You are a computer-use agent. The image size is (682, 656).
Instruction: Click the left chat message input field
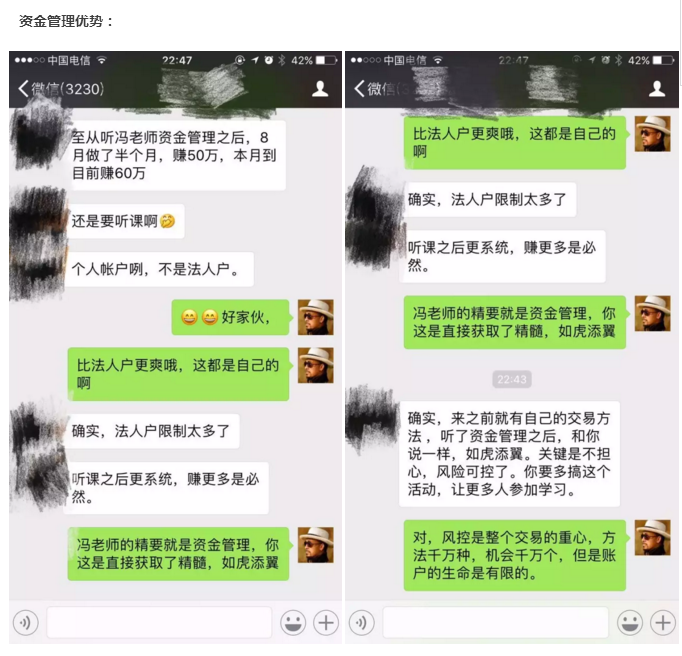click(x=159, y=623)
